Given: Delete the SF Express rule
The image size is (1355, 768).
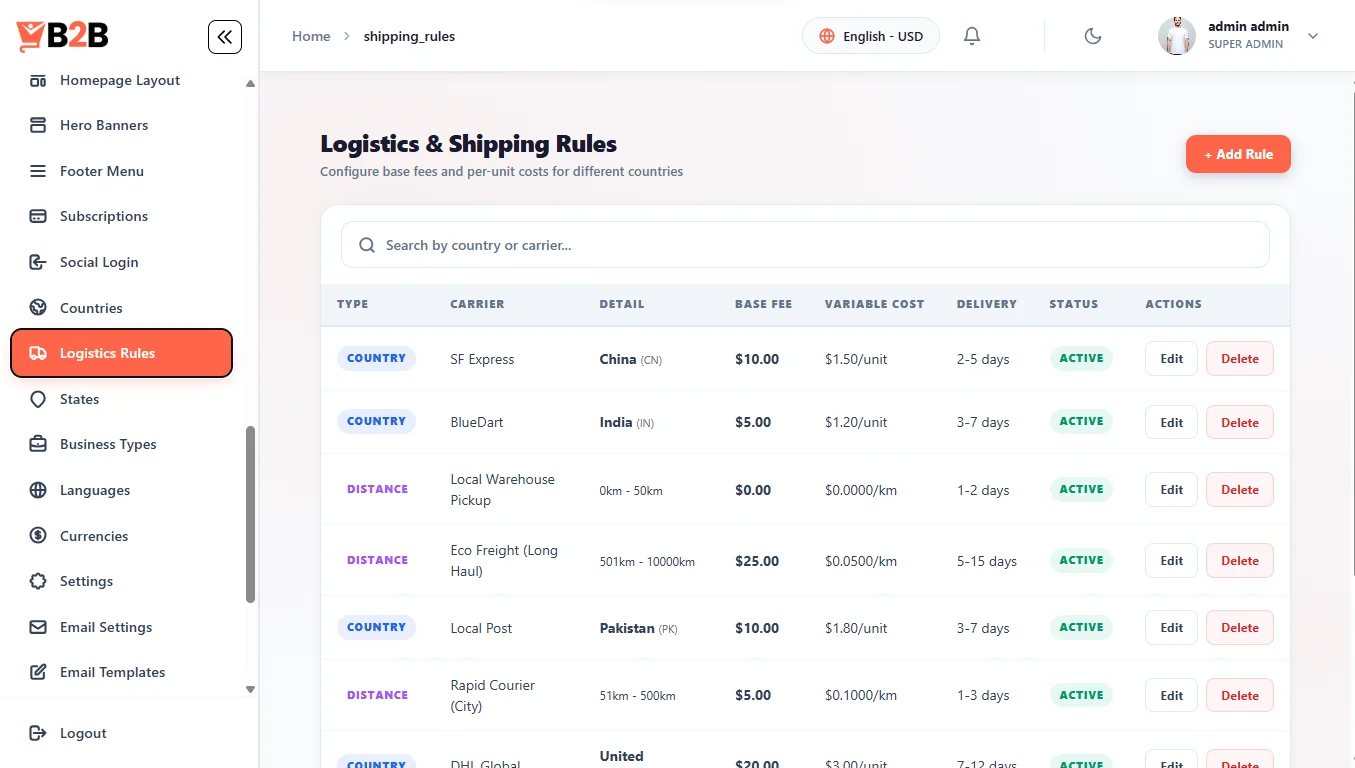Looking at the screenshot, I should [1239, 359].
